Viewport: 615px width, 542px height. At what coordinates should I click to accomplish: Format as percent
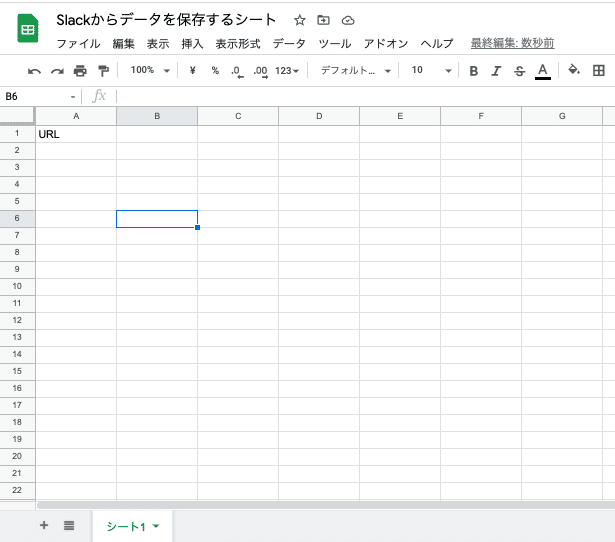pos(215,71)
